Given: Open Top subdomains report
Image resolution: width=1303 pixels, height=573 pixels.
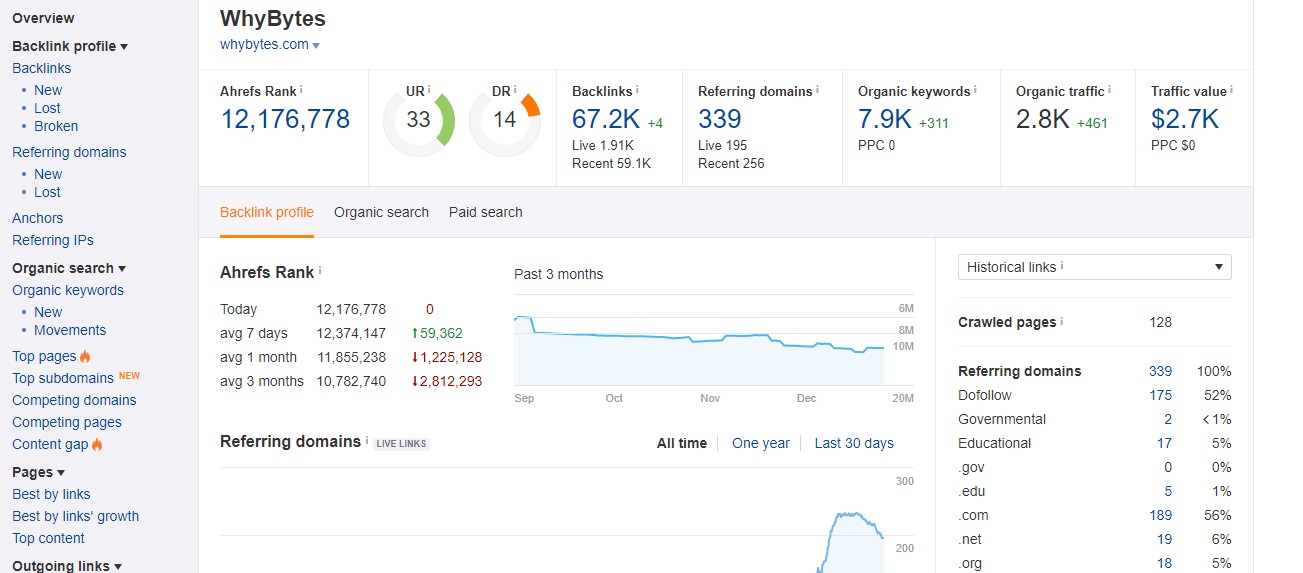Looking at the screenshot, I should [63, 378].
